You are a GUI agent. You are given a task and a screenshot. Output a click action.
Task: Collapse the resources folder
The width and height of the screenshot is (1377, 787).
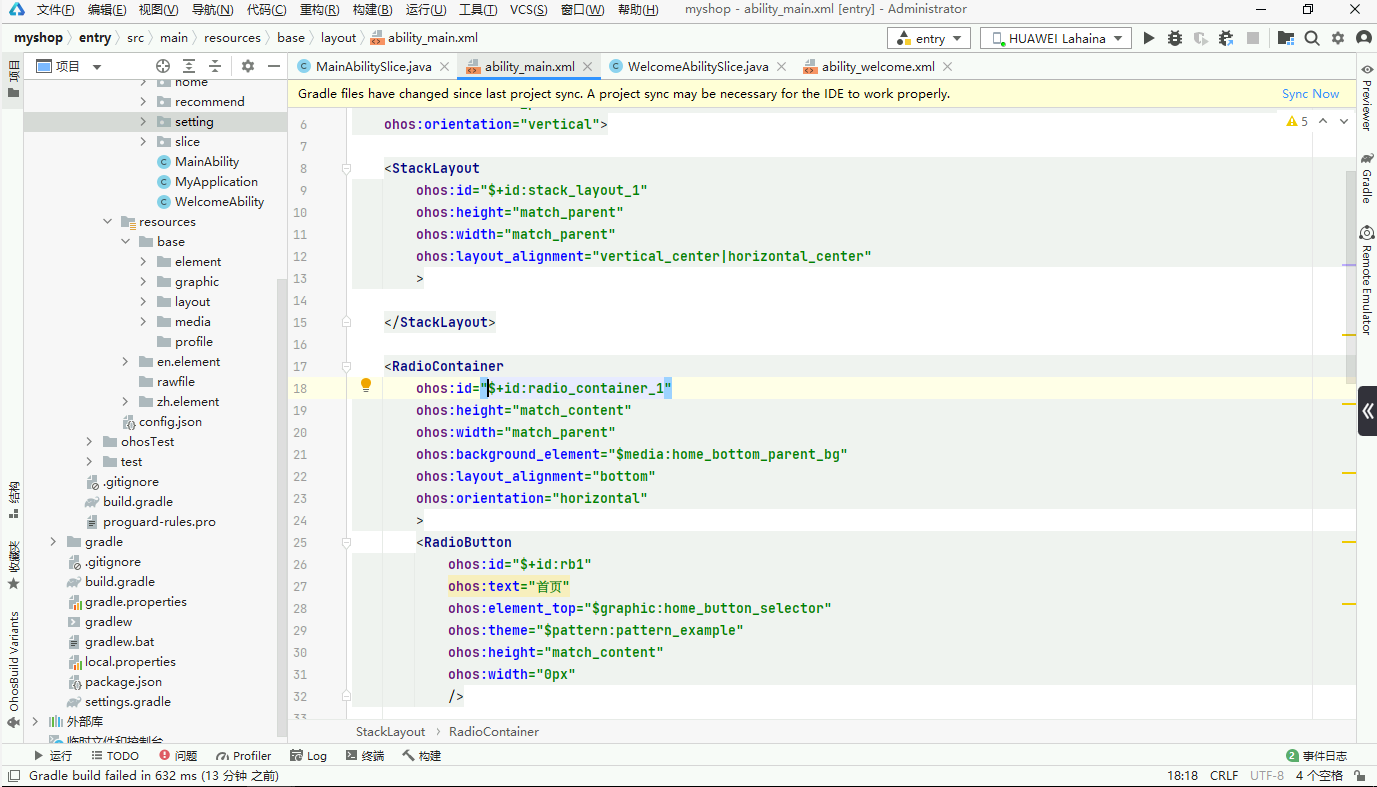click(108, 222)
